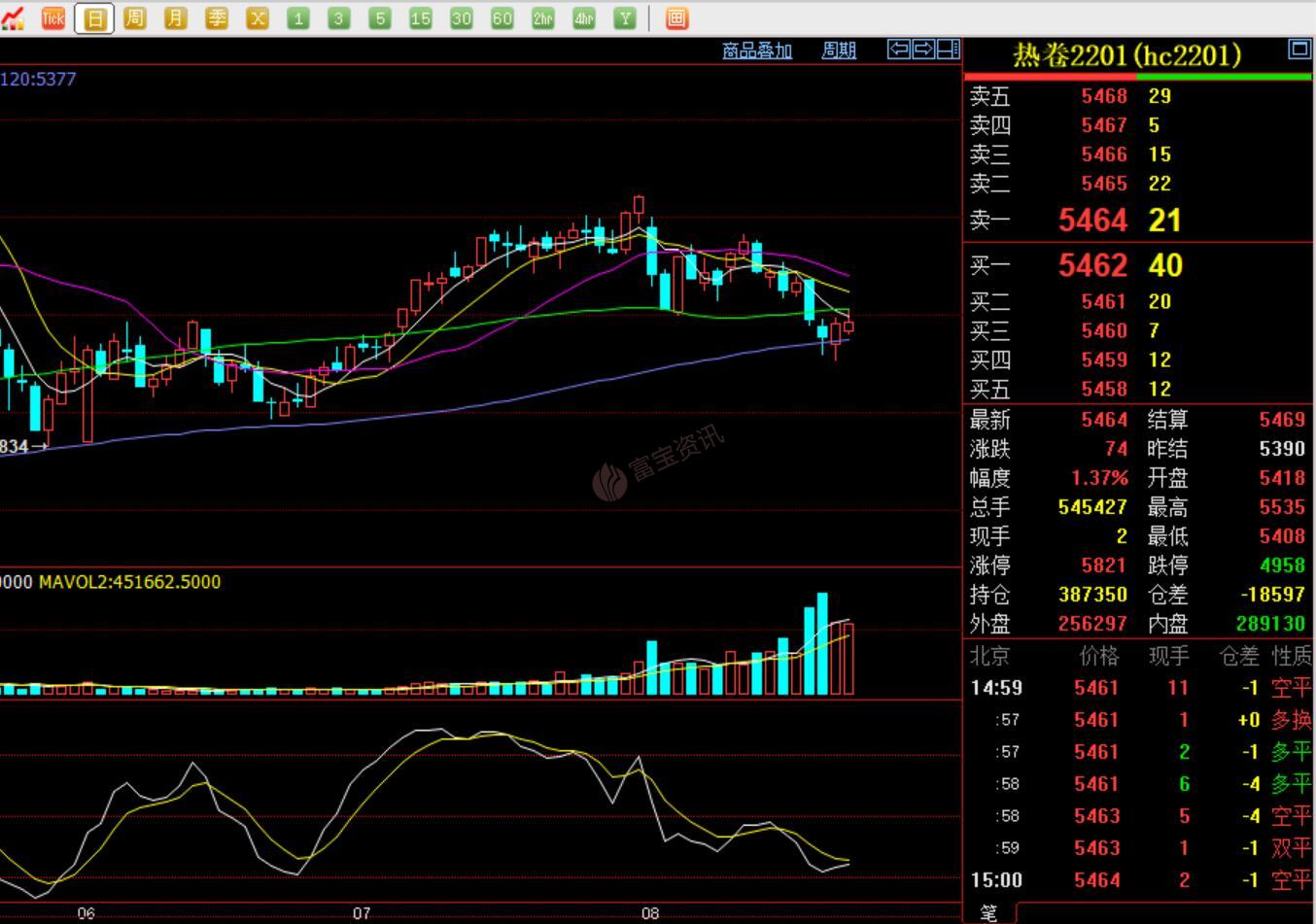
Task: Open the 周期 period link
Action: pyautogui.click(x=839, y=51)
